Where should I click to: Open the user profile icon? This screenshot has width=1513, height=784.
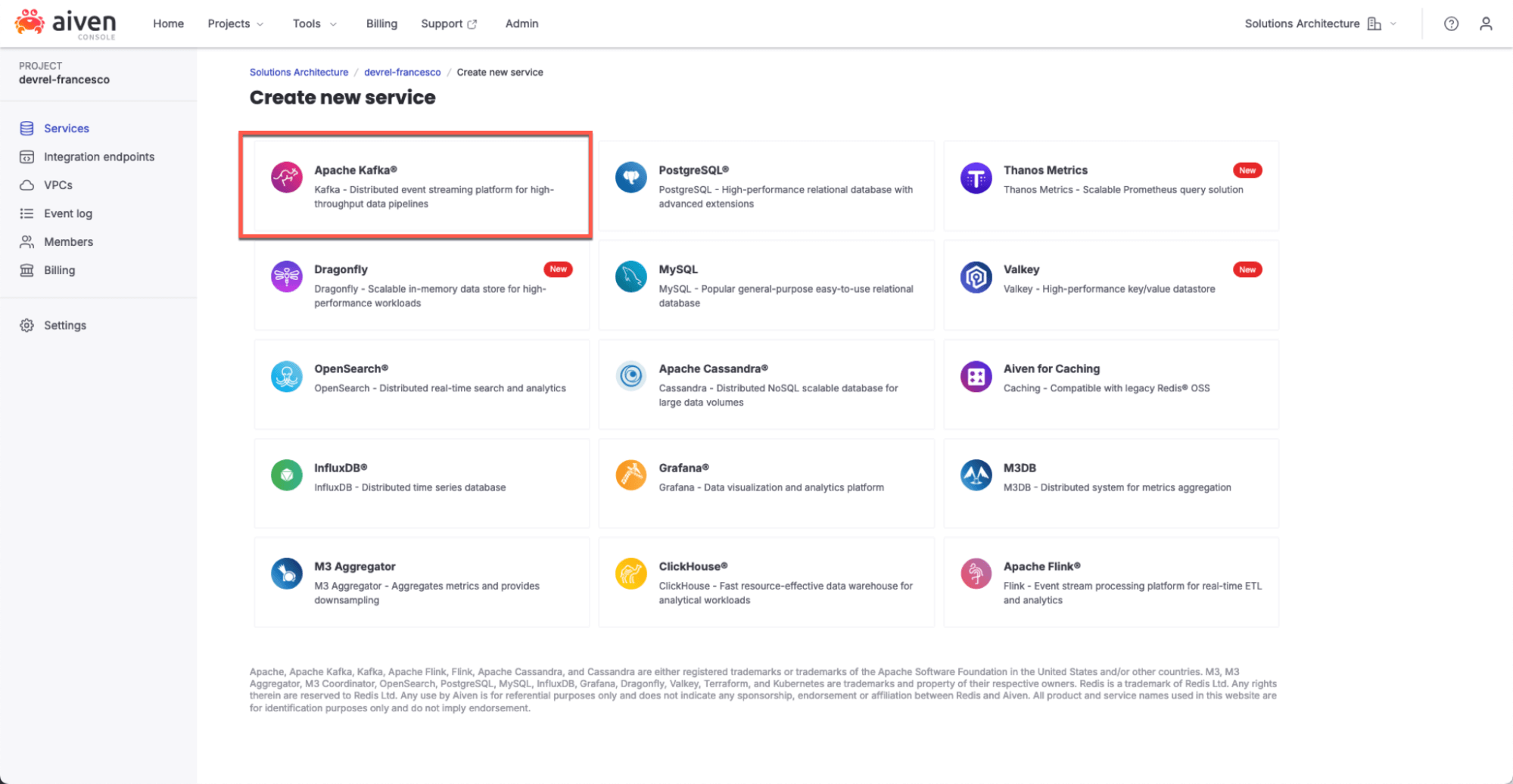point(1486,23)
